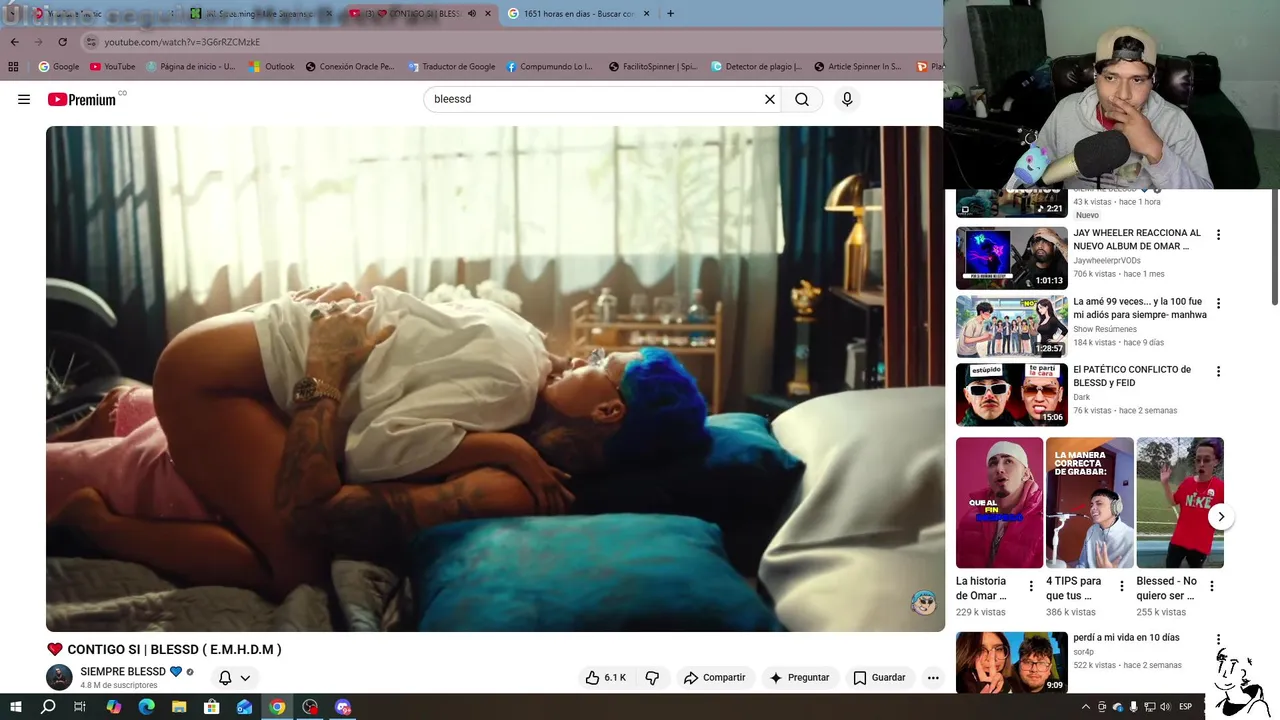Open Traductor de Google bookmark
Viewport: 1280px width, 720px height.
click(x=451, y=67)
